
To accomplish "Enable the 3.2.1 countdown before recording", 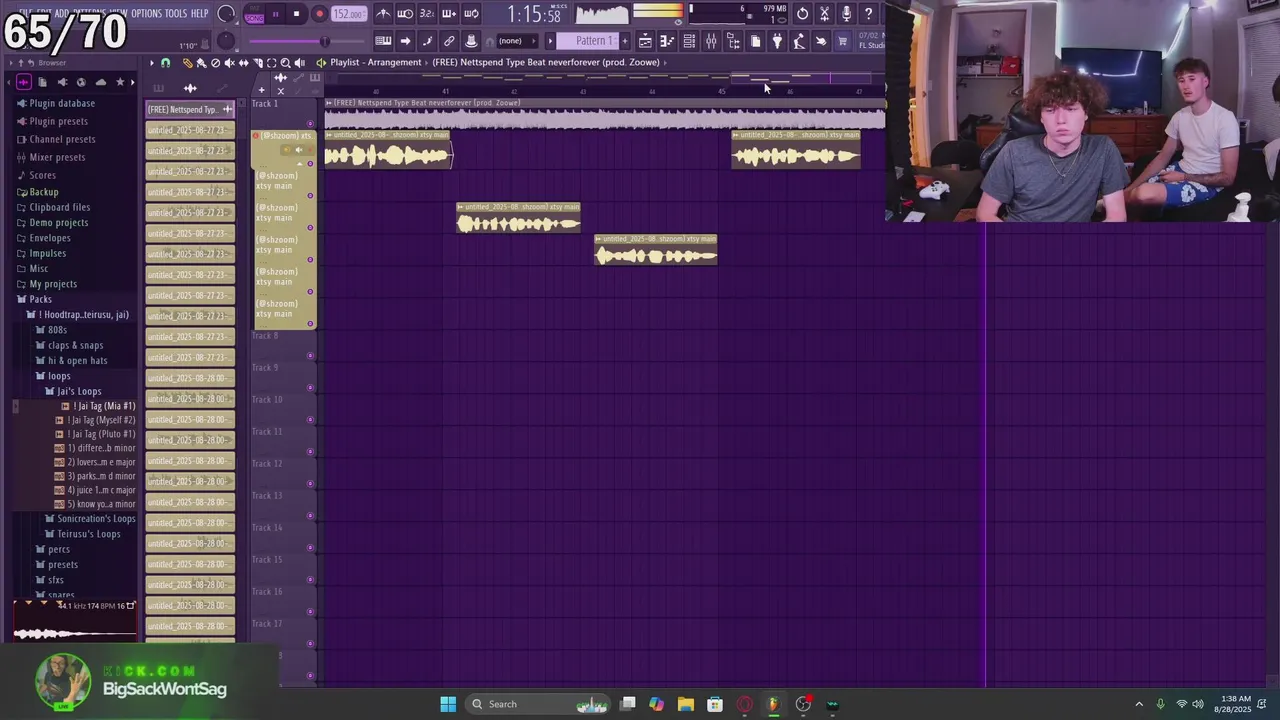I will tap(427, 14).
